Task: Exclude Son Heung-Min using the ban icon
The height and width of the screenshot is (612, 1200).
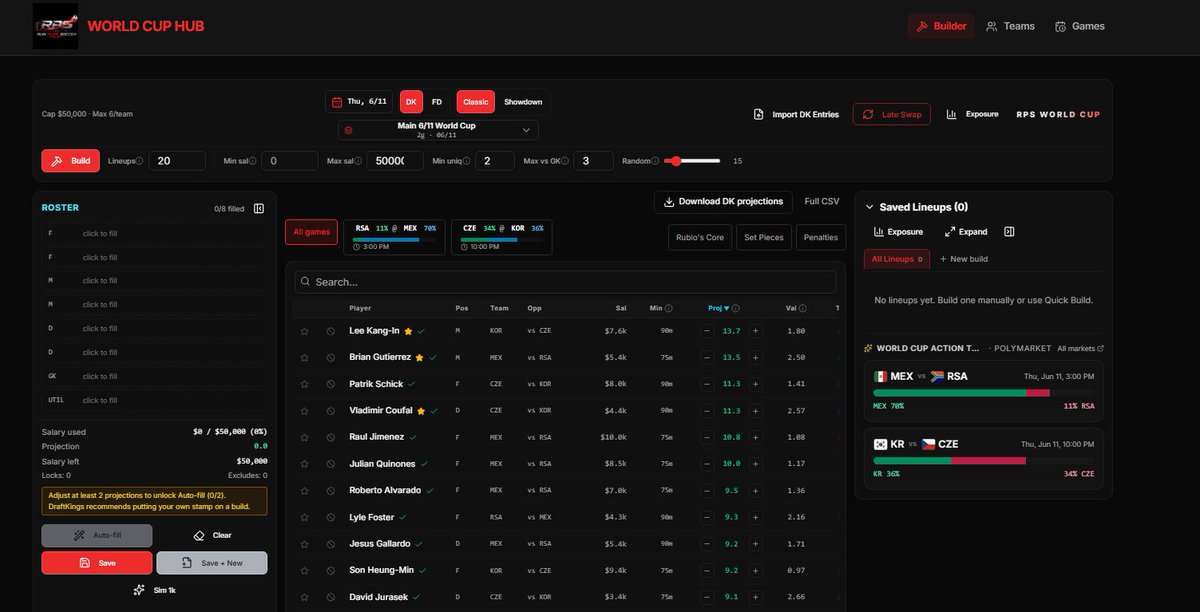Action: click(x=330, y=571)
